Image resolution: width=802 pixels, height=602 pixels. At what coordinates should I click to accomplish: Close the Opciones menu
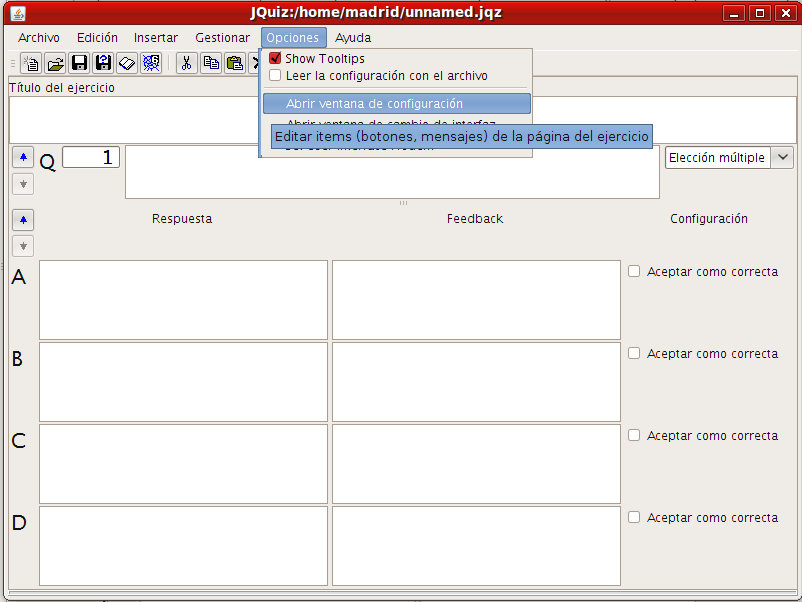click(293, 38)
